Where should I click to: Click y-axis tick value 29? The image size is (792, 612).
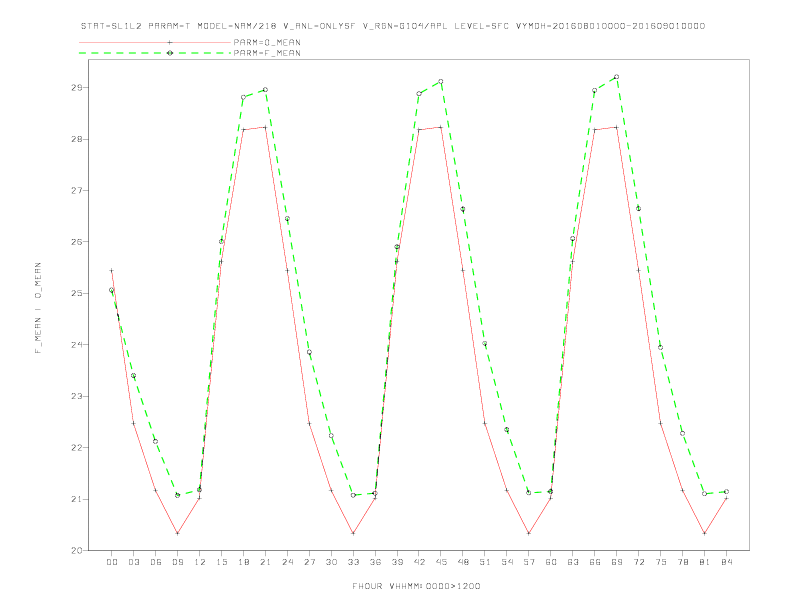[77, 88]
